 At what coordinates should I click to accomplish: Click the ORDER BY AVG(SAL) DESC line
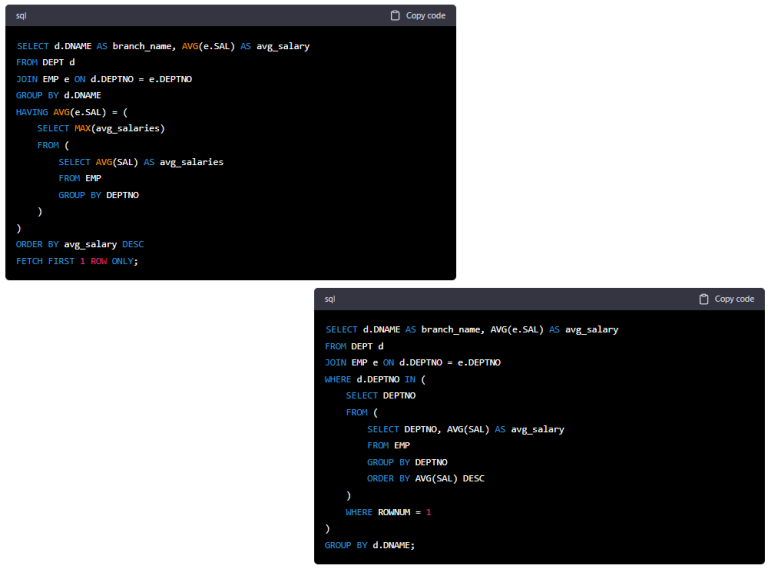click(x=425, y=479)
